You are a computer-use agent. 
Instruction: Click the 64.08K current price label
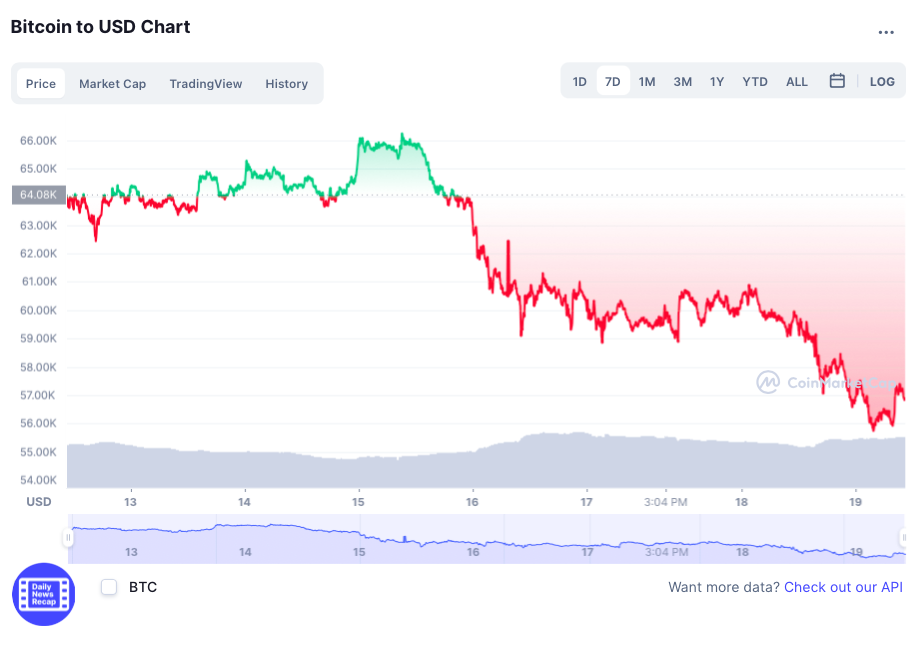tap(37, 195)
